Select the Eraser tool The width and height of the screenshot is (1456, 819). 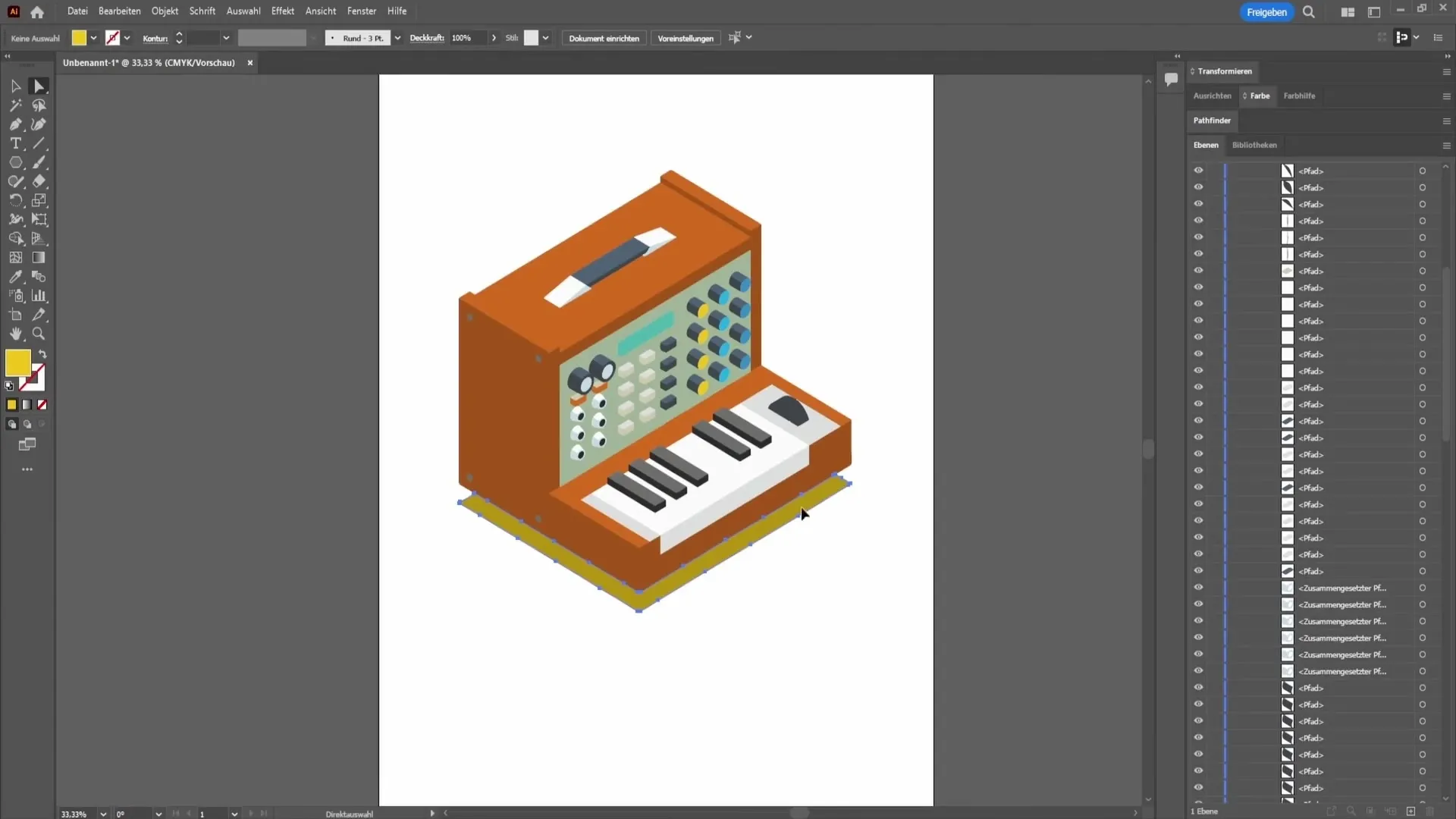39,181
